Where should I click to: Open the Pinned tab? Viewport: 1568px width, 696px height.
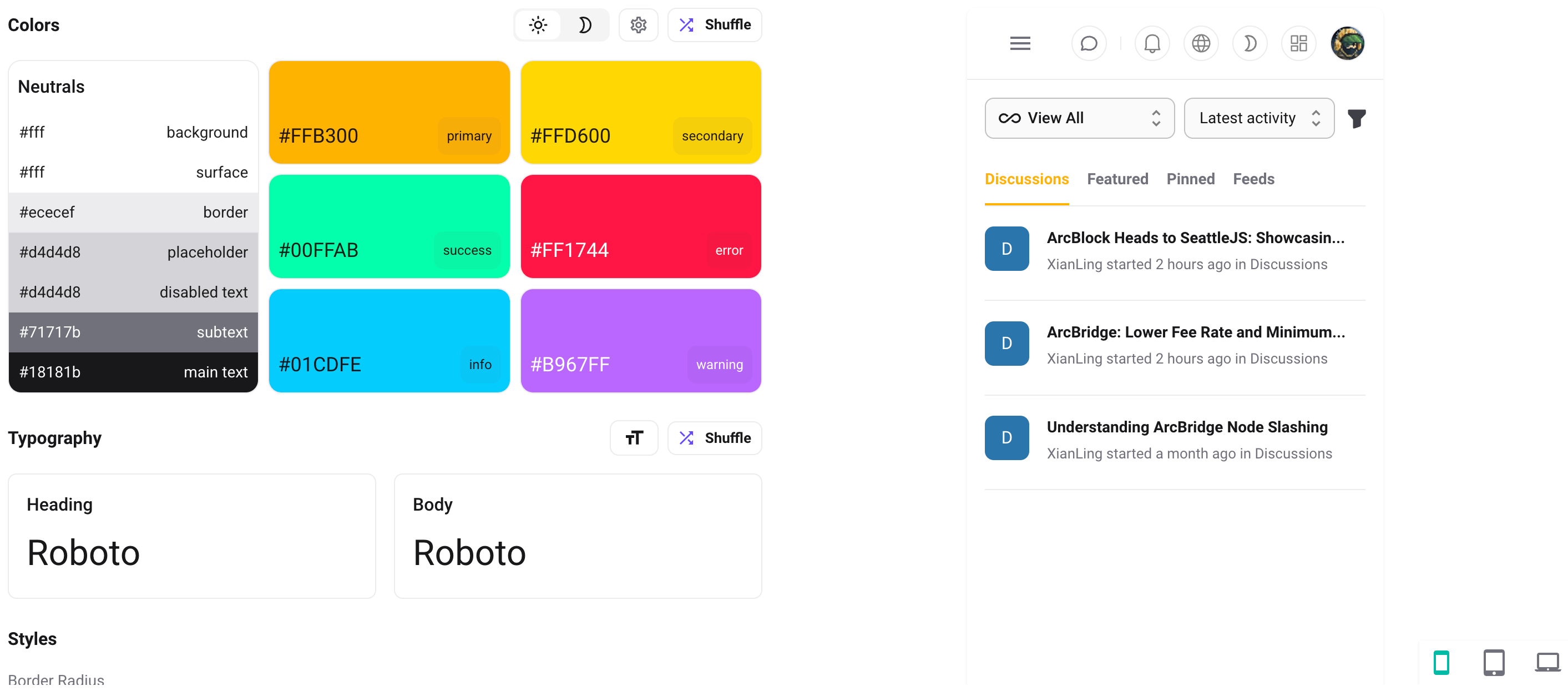(1190, 179)
